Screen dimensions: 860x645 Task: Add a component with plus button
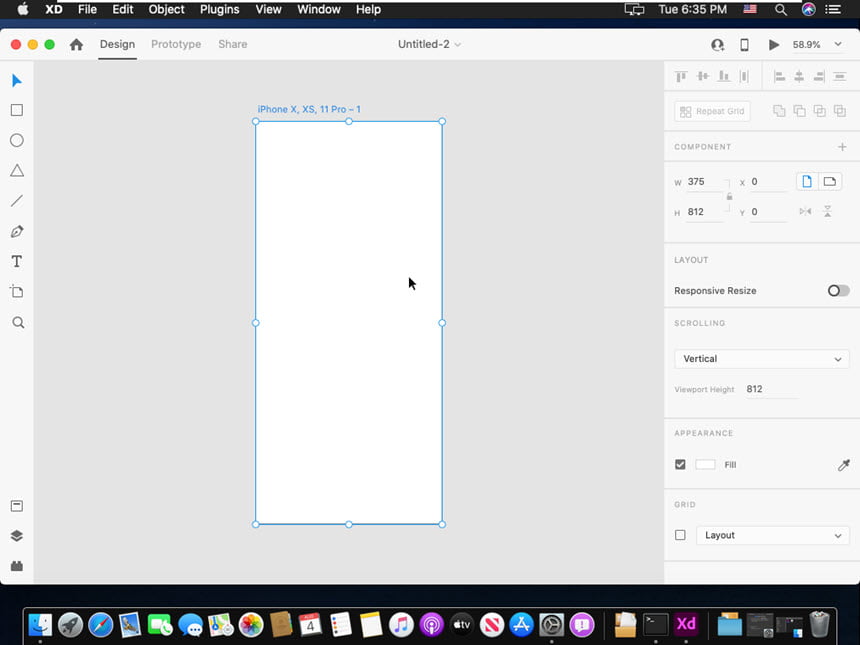click(842, 147)
